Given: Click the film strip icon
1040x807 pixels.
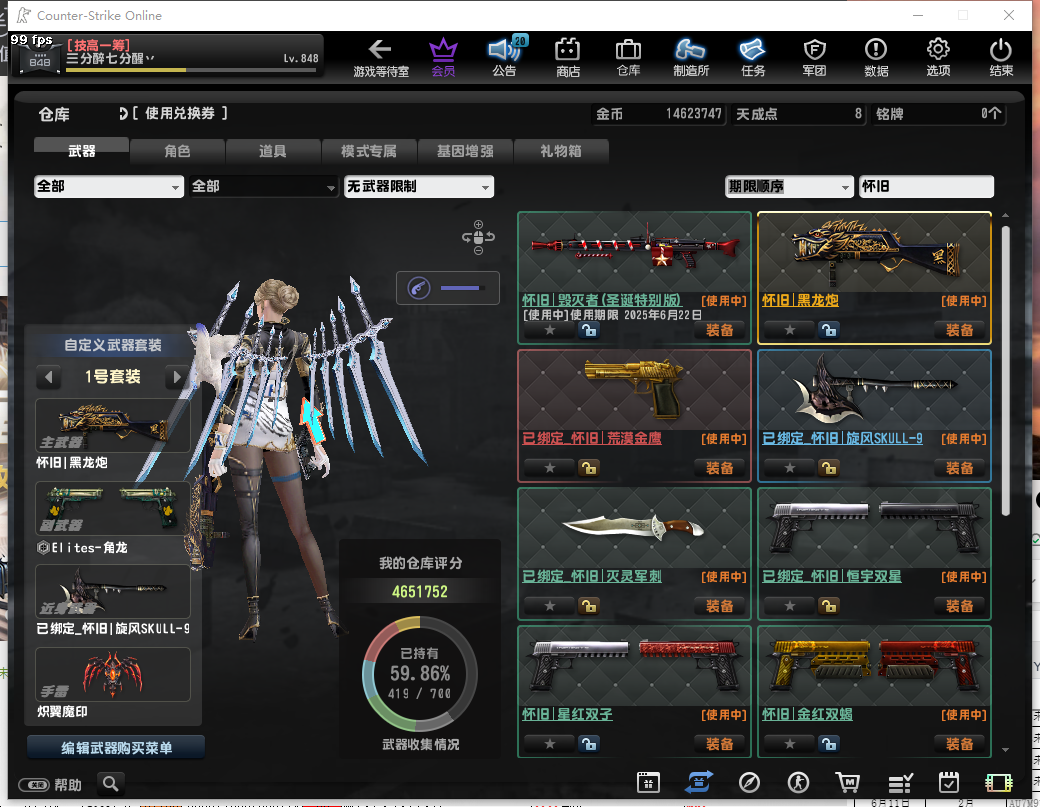Looking at the screenshot, I should coord(998,783).
